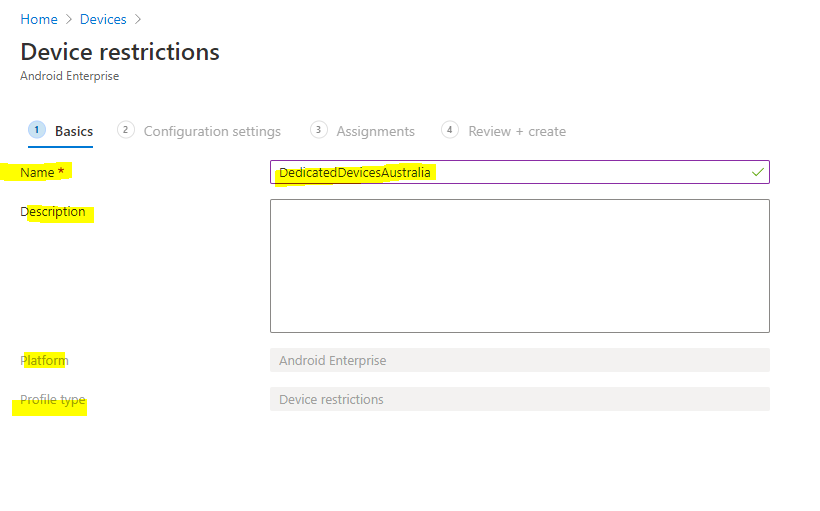Select the Review + create tab
This screenshot has height=511, width=820.
click(517, 131)
